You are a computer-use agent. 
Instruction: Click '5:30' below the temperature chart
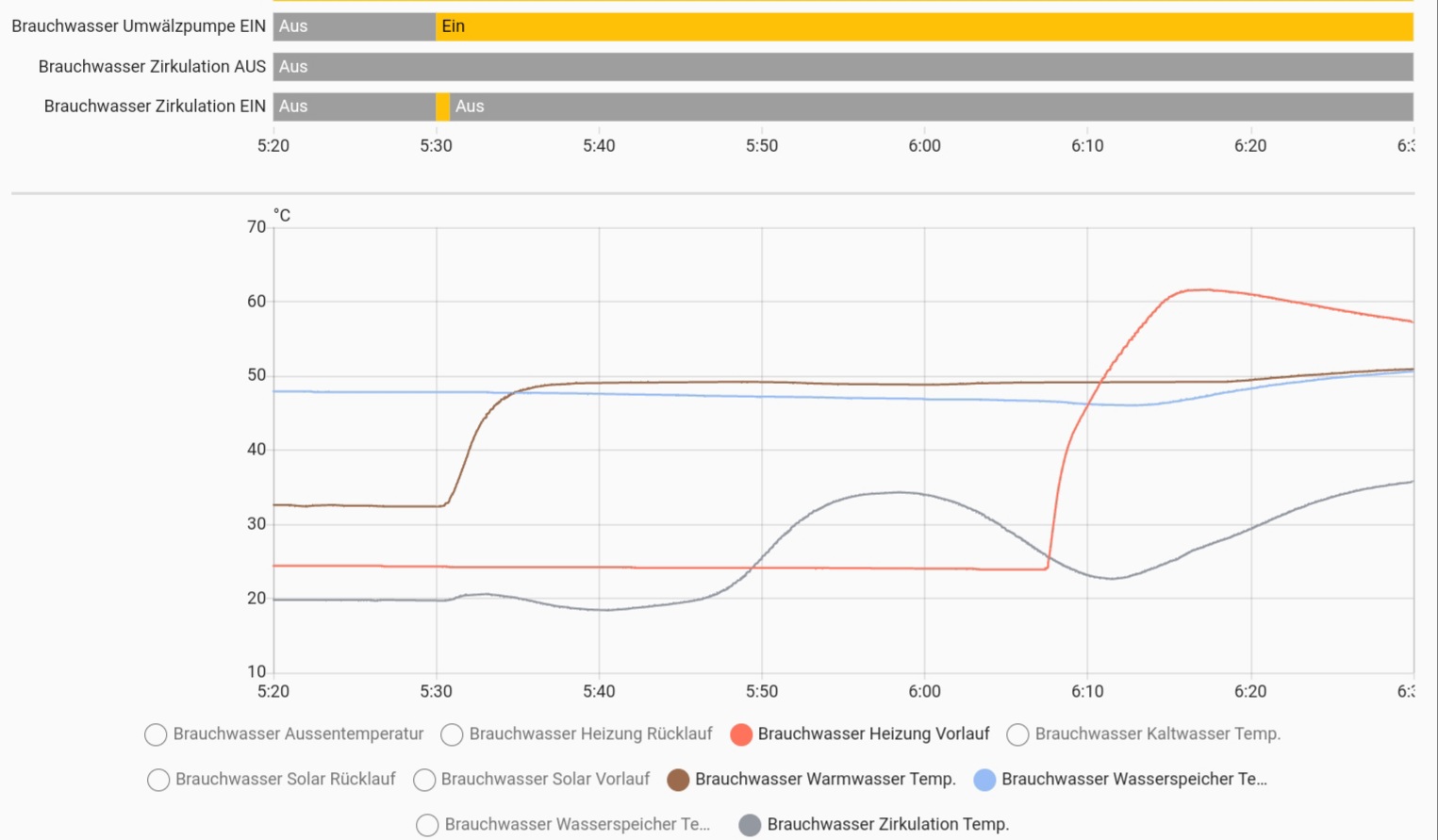pyautogui.click(x=436, y=692)
